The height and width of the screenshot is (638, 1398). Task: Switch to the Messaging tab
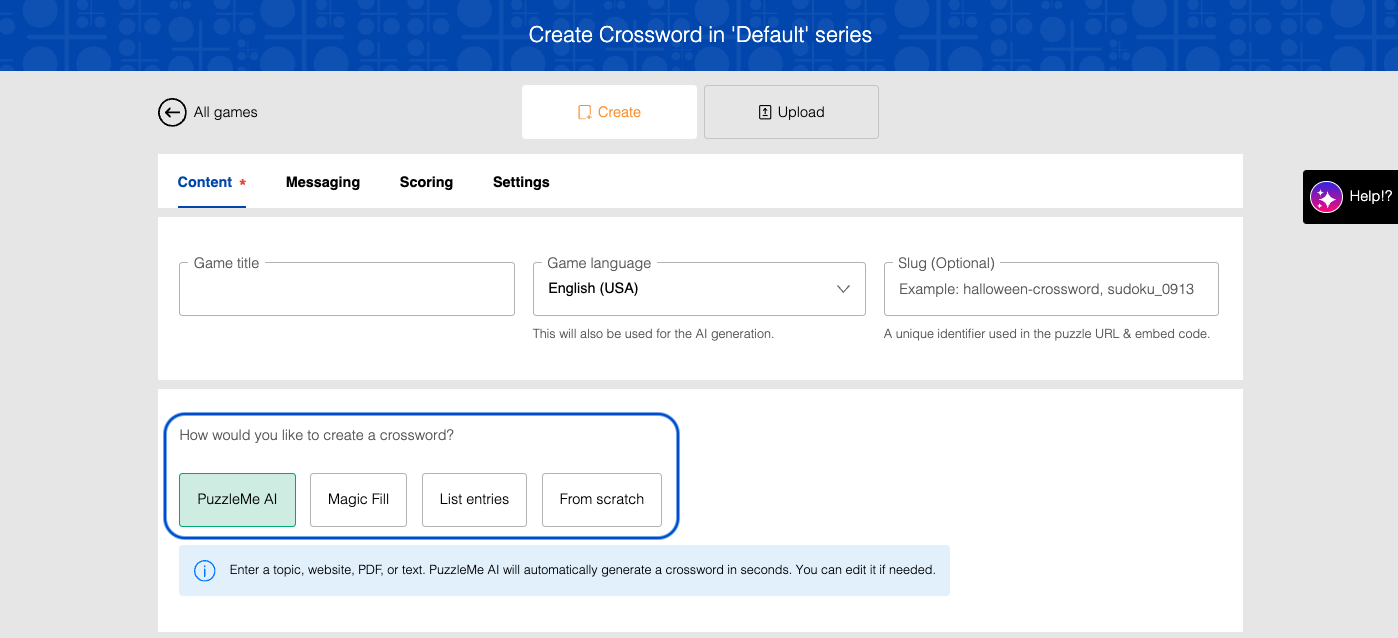coord(322,182)
